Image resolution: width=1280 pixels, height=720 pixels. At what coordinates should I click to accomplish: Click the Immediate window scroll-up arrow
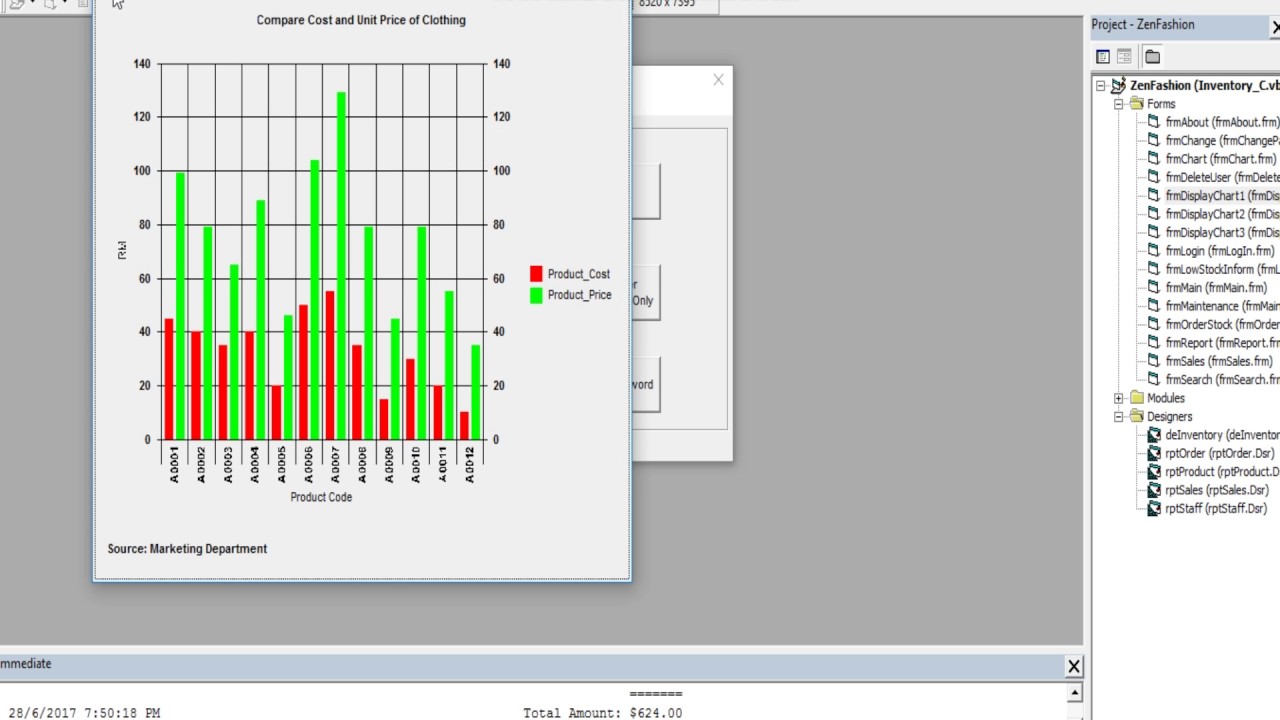tap(1075, 692)
